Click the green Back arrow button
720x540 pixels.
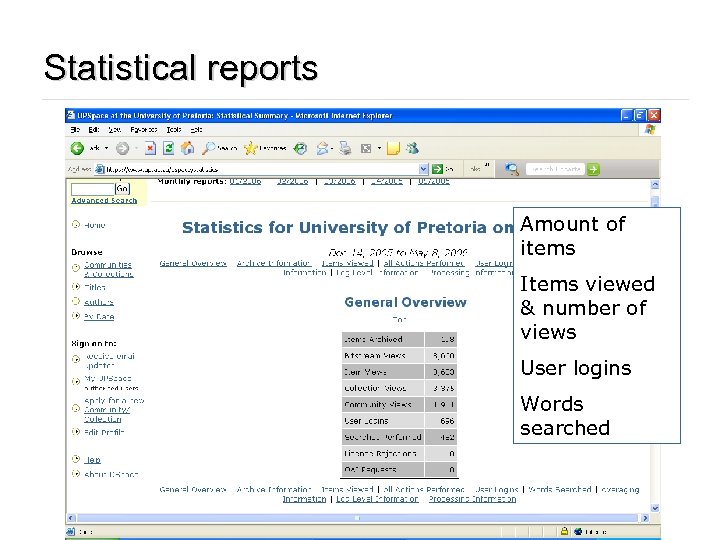click(x=77, y=148)
